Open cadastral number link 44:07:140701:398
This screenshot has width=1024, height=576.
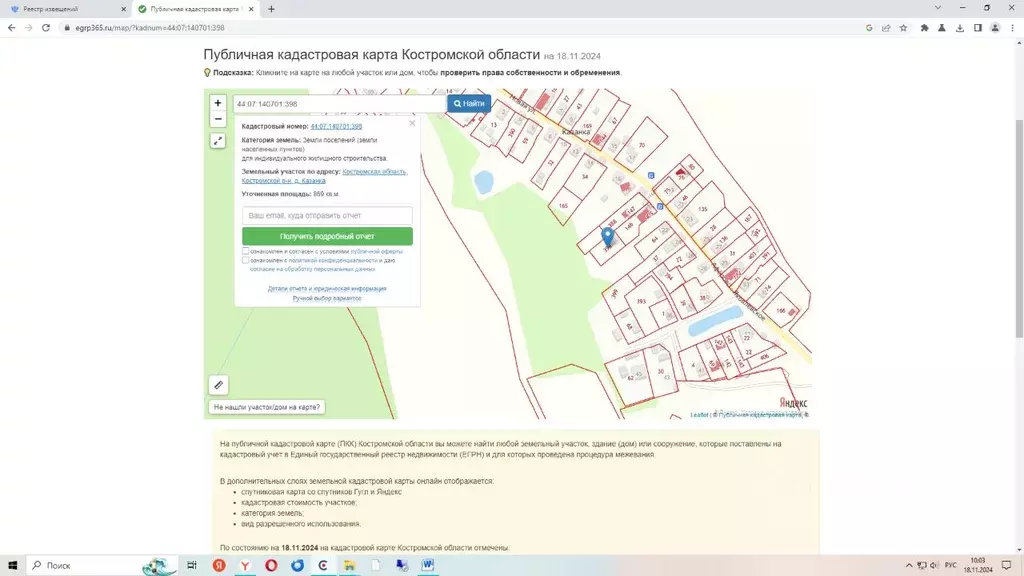point(336,126)
